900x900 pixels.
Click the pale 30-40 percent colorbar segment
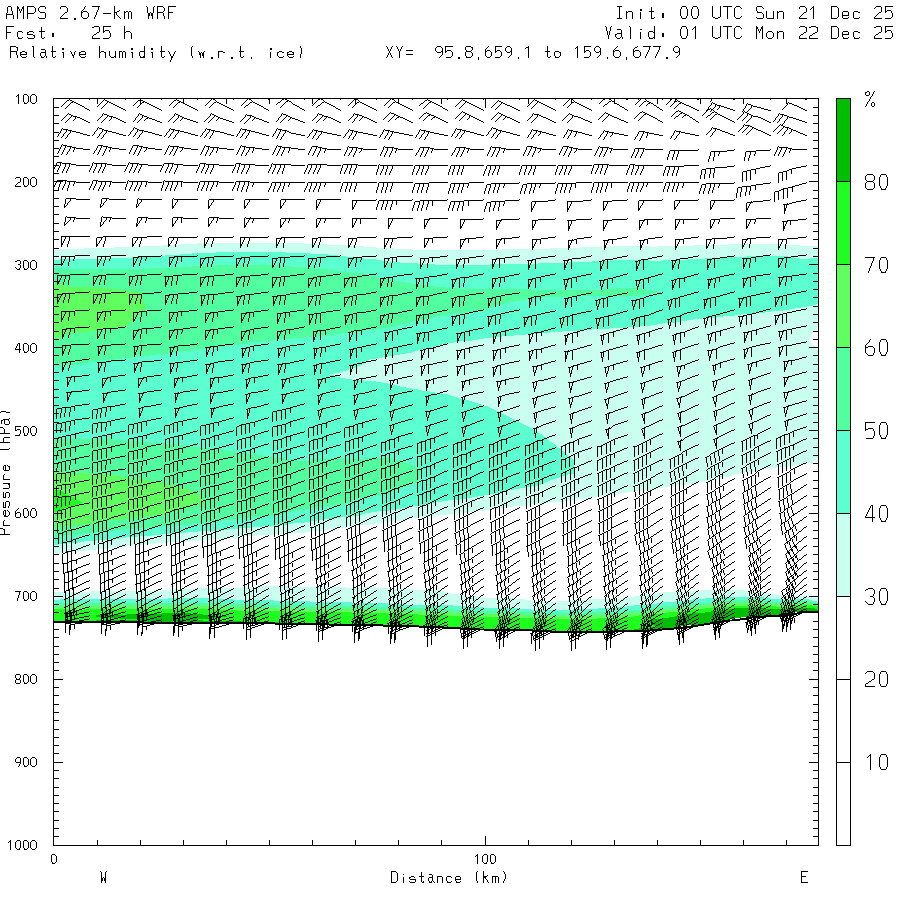click(843, 555)
